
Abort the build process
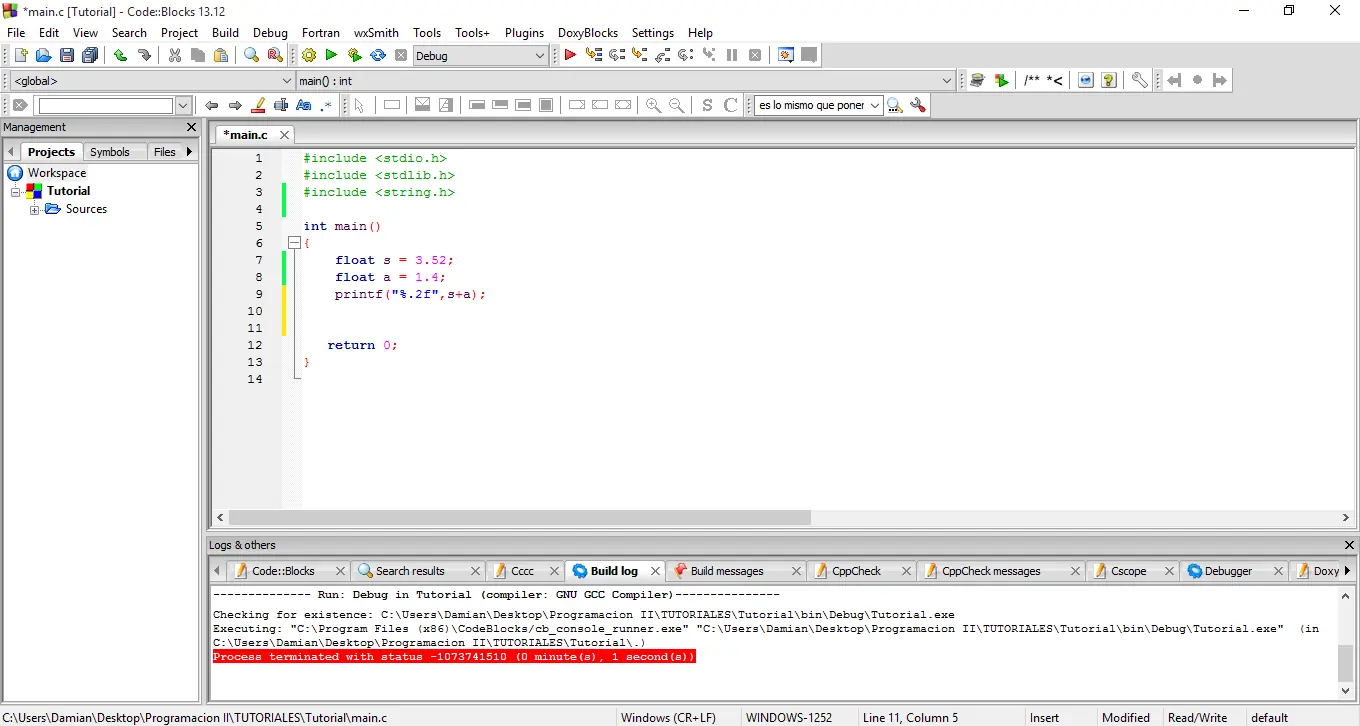[x=401, y=55]
